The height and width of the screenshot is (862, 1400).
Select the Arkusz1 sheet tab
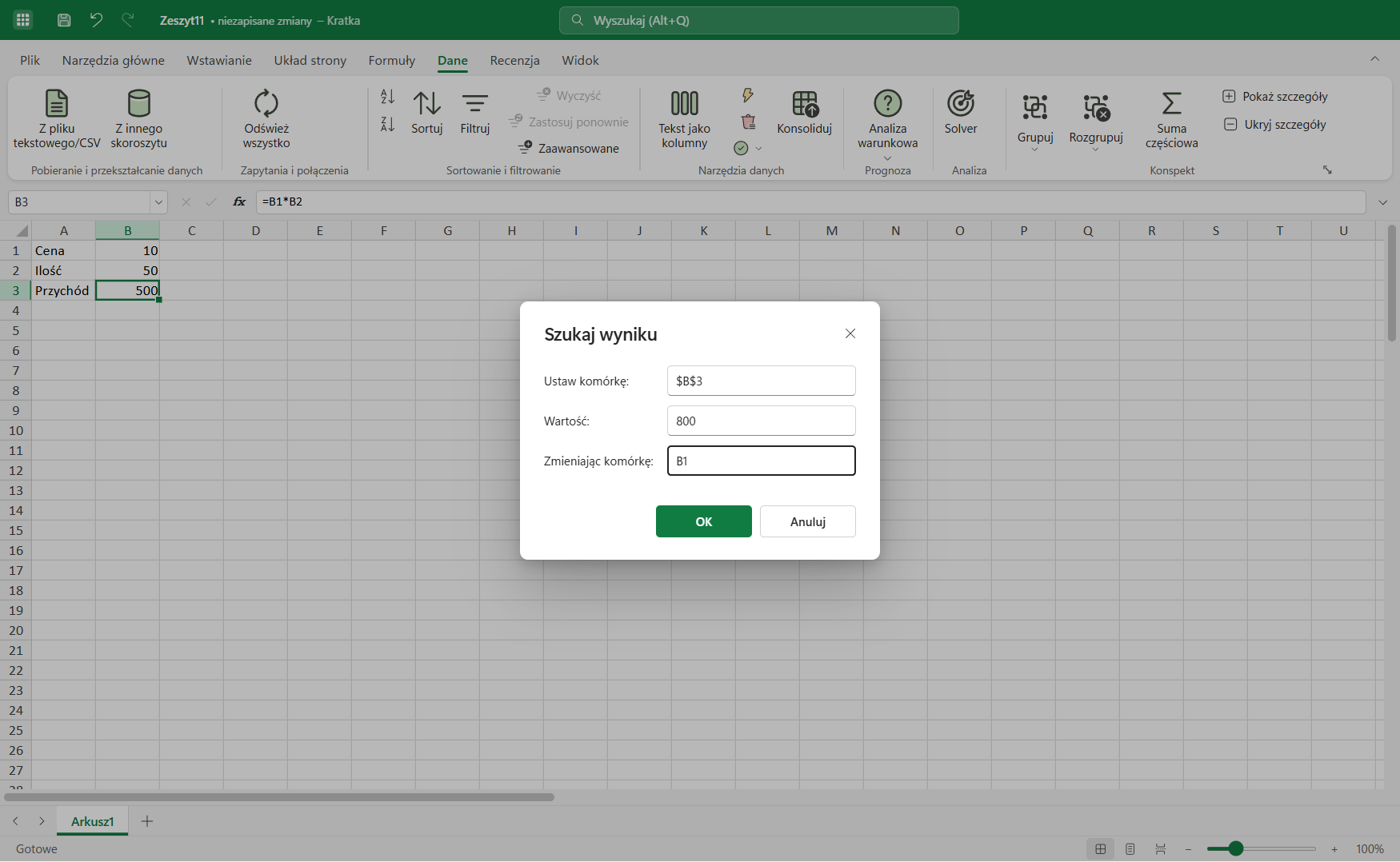pos(93,821)
